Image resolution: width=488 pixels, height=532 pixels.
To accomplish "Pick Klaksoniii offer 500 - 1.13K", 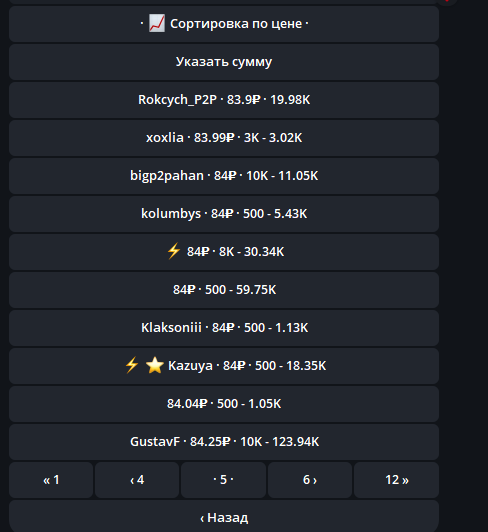I will 224,328.
